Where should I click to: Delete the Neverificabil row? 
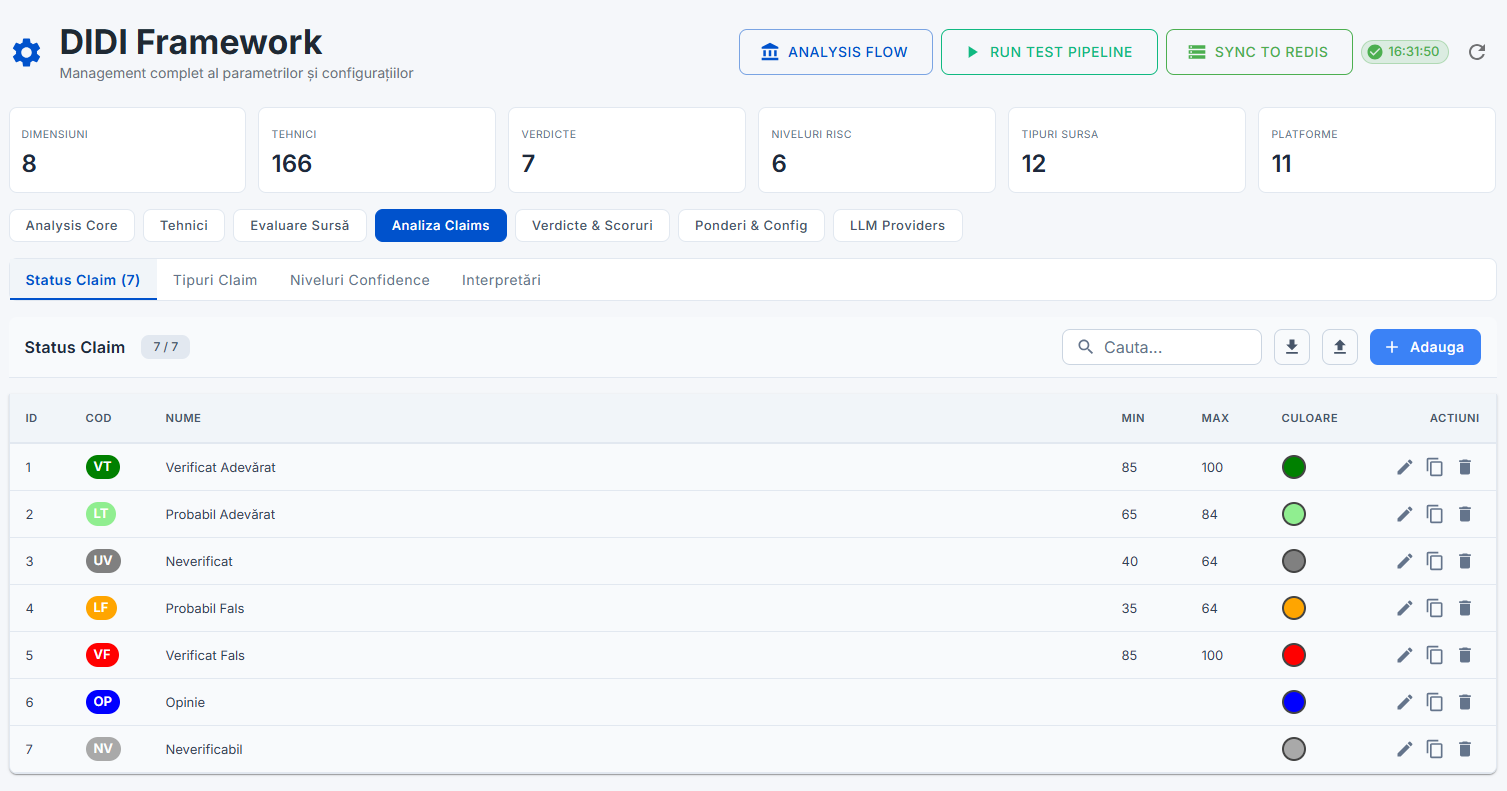click(x=1465, y=749)
